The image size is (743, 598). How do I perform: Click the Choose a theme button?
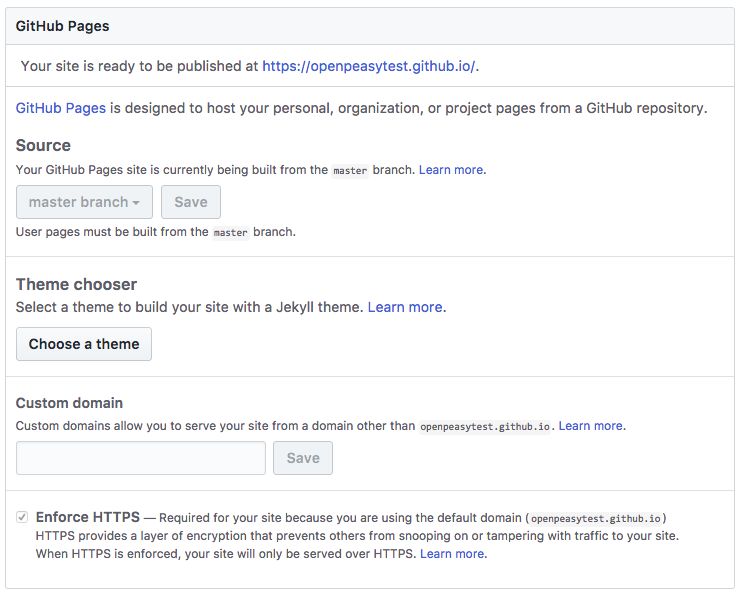pos(84,344)
